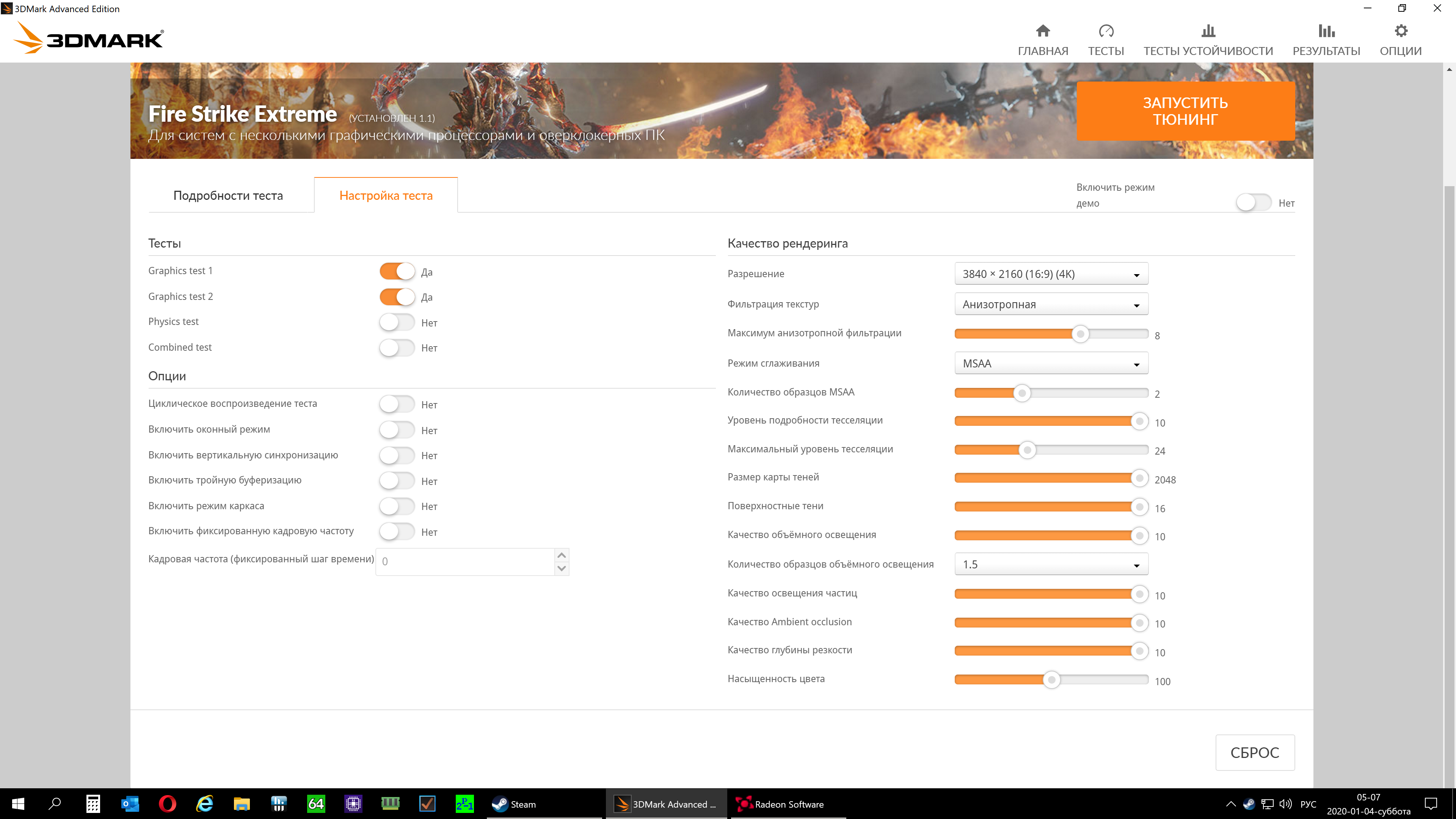Adjust Максимальный уровень тесселяции slider
Screen dimensions: 1456x819
(1027, 450)
